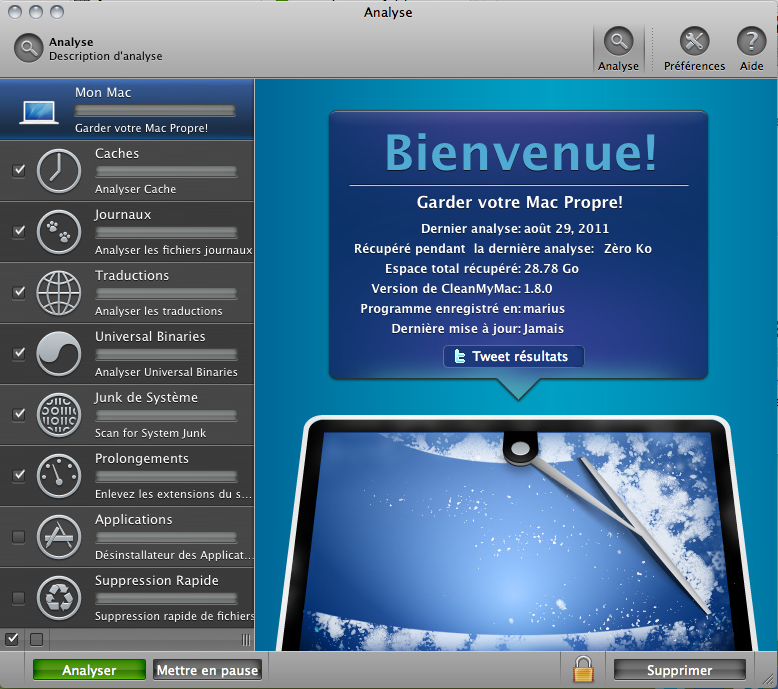Image resolution: width=778 pixels, height=689 pixels.
Task: Check the Applications checkbox
Action: (19, 537)
